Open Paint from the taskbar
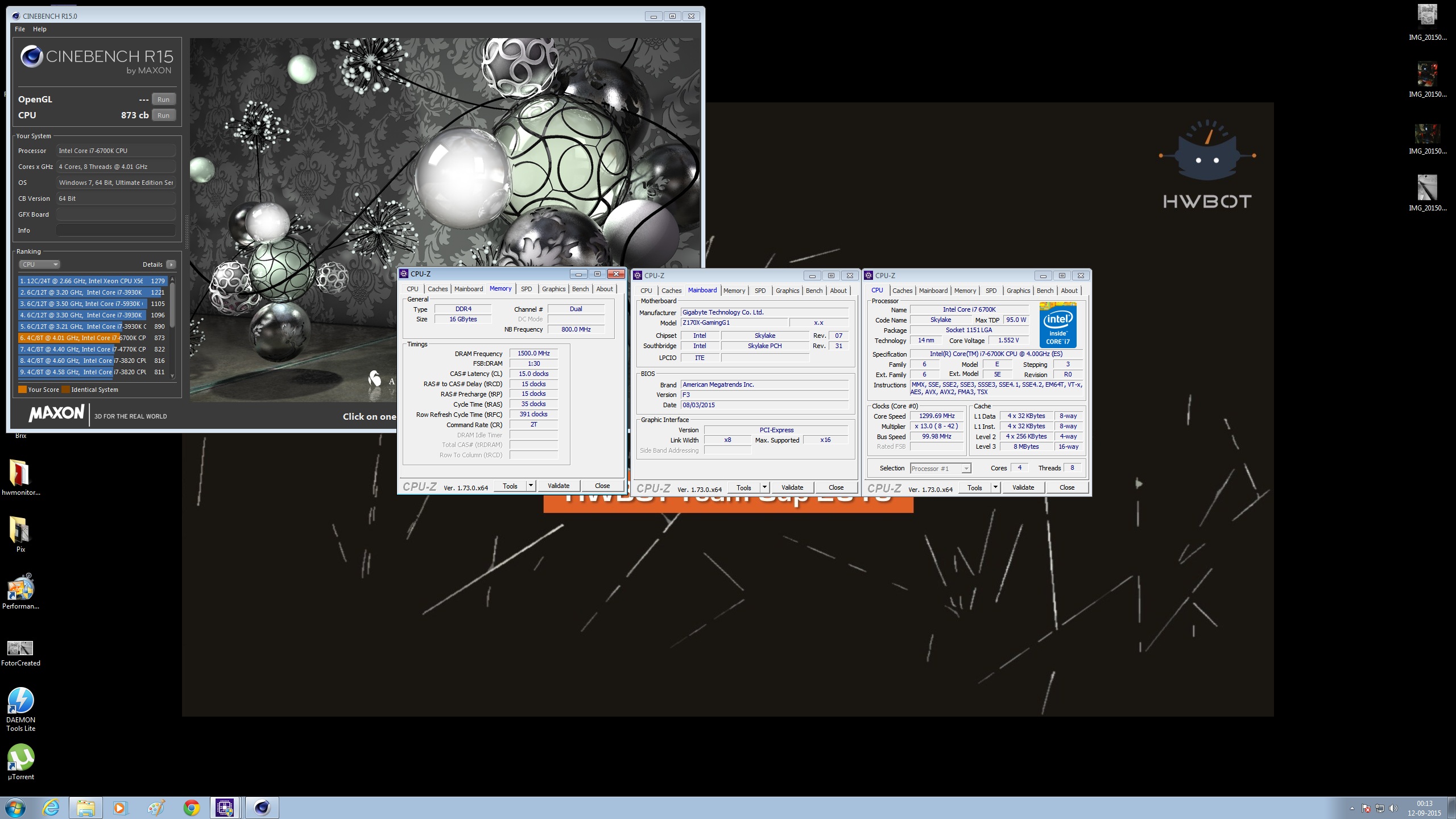 pos(156,808)
